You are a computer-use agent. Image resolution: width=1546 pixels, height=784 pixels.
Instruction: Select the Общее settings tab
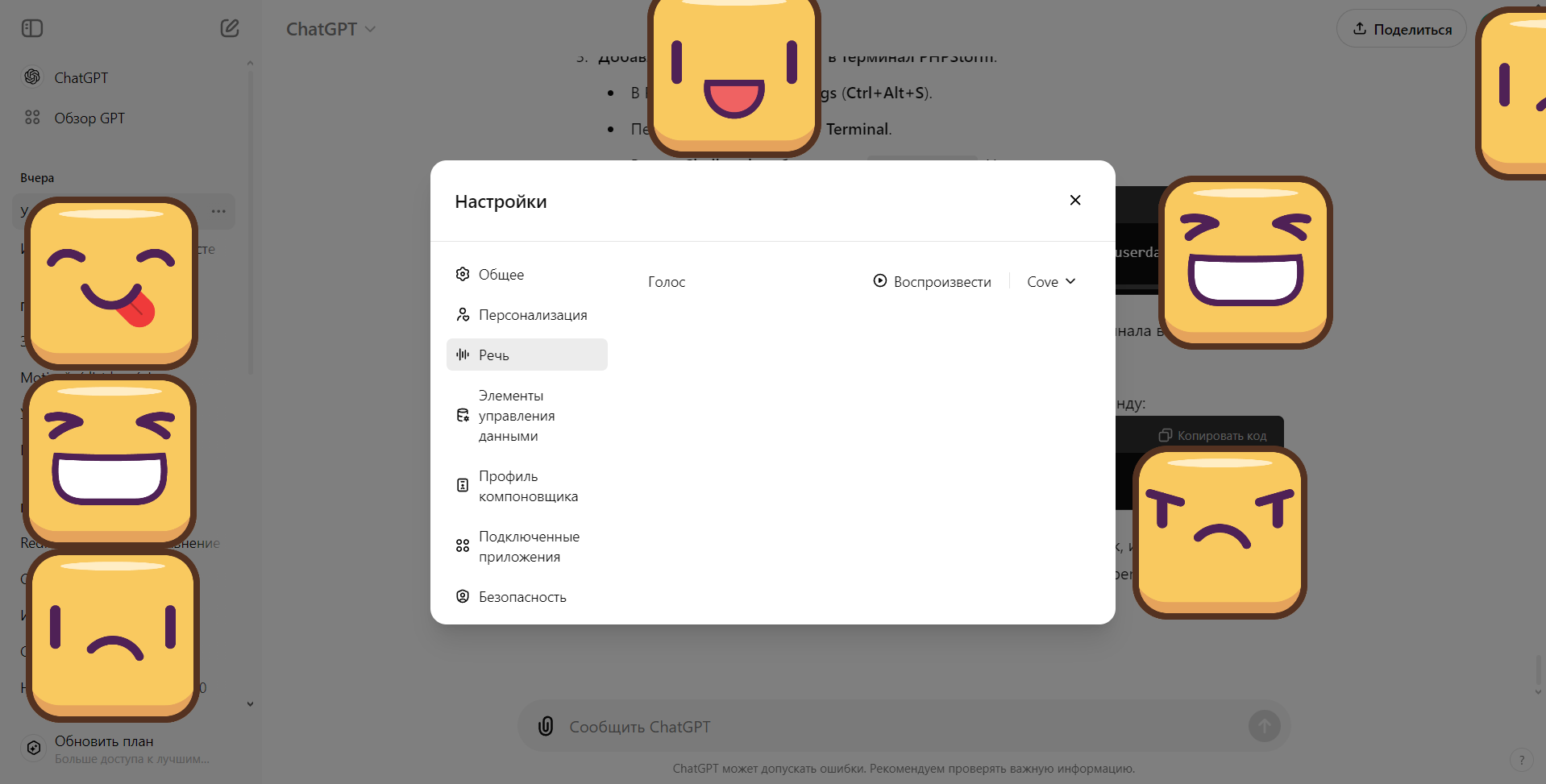(x=527, y=274)
